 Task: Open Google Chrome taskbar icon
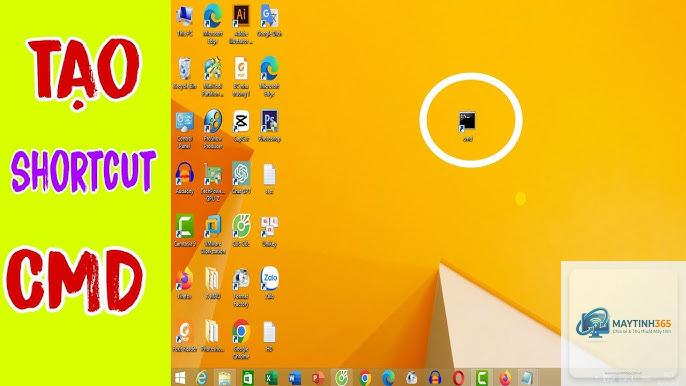tap(365, 378)
